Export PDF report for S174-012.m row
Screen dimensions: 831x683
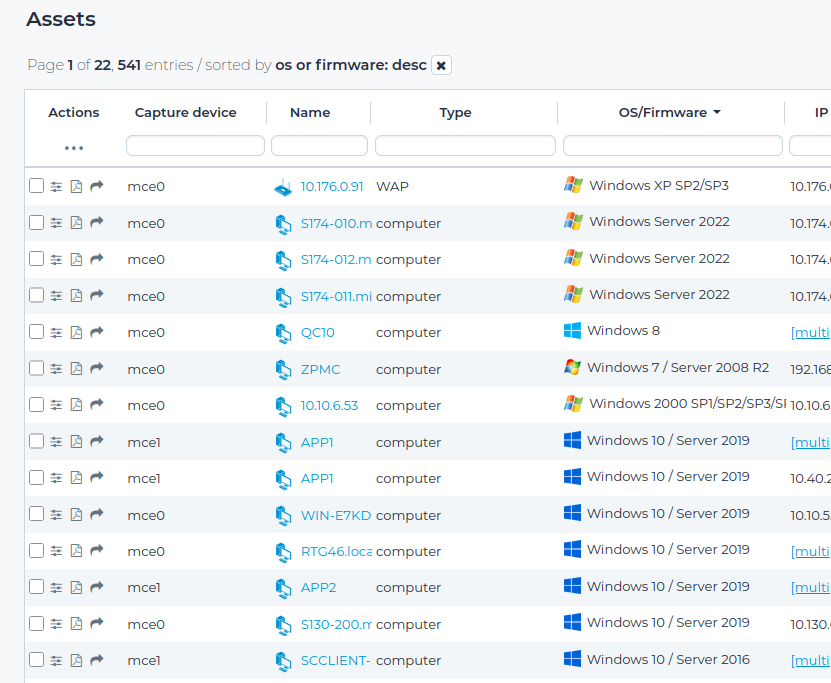(76, 259)
